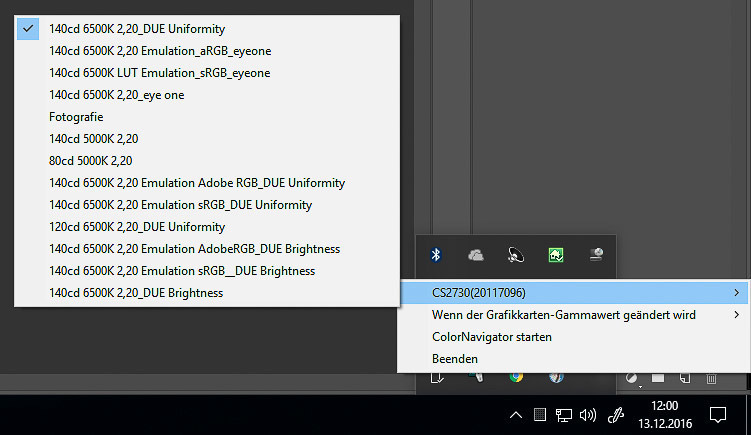Click the trash icon in layers panel
This screenshot has width=751, height=435.
click(x=711, y=378)
